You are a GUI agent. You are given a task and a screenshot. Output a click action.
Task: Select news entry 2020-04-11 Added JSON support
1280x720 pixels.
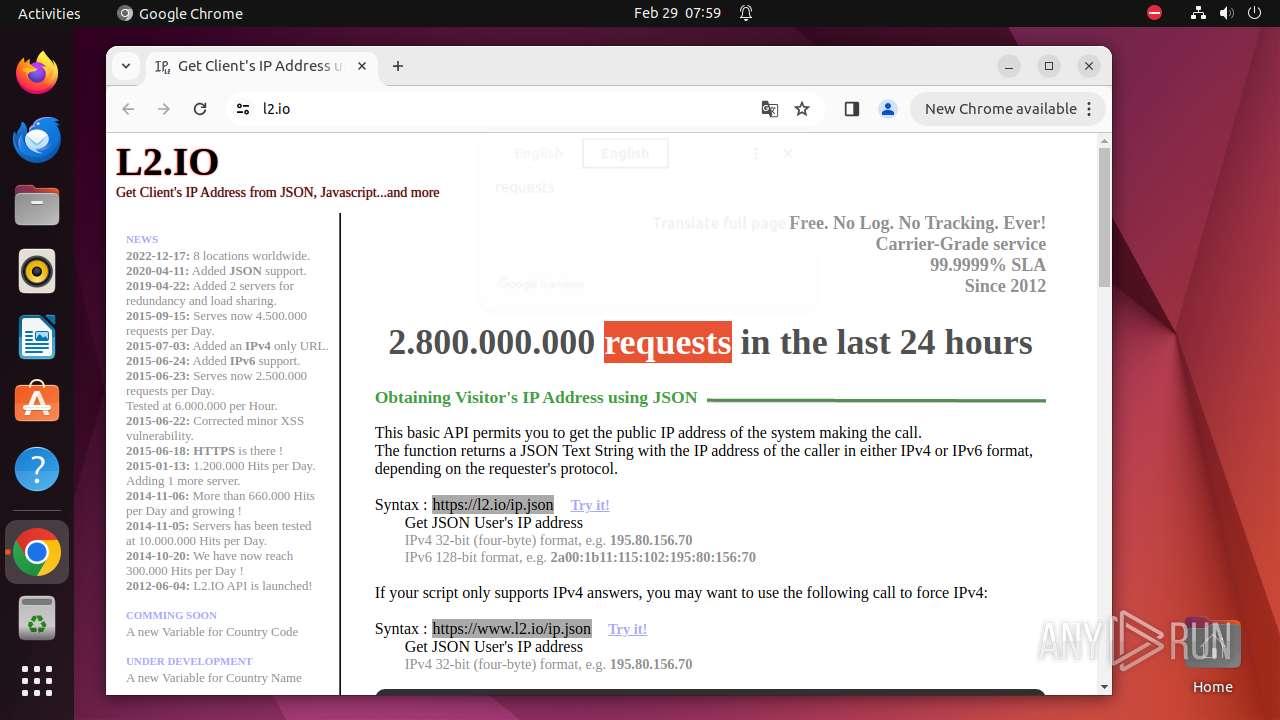coord(216,271)
